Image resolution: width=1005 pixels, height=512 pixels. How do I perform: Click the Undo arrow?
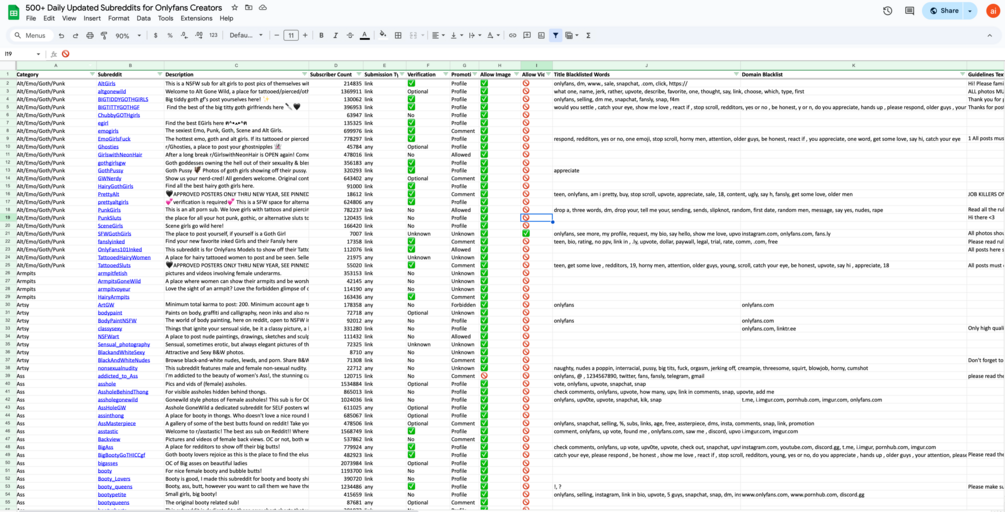click(x=61, y=35)
